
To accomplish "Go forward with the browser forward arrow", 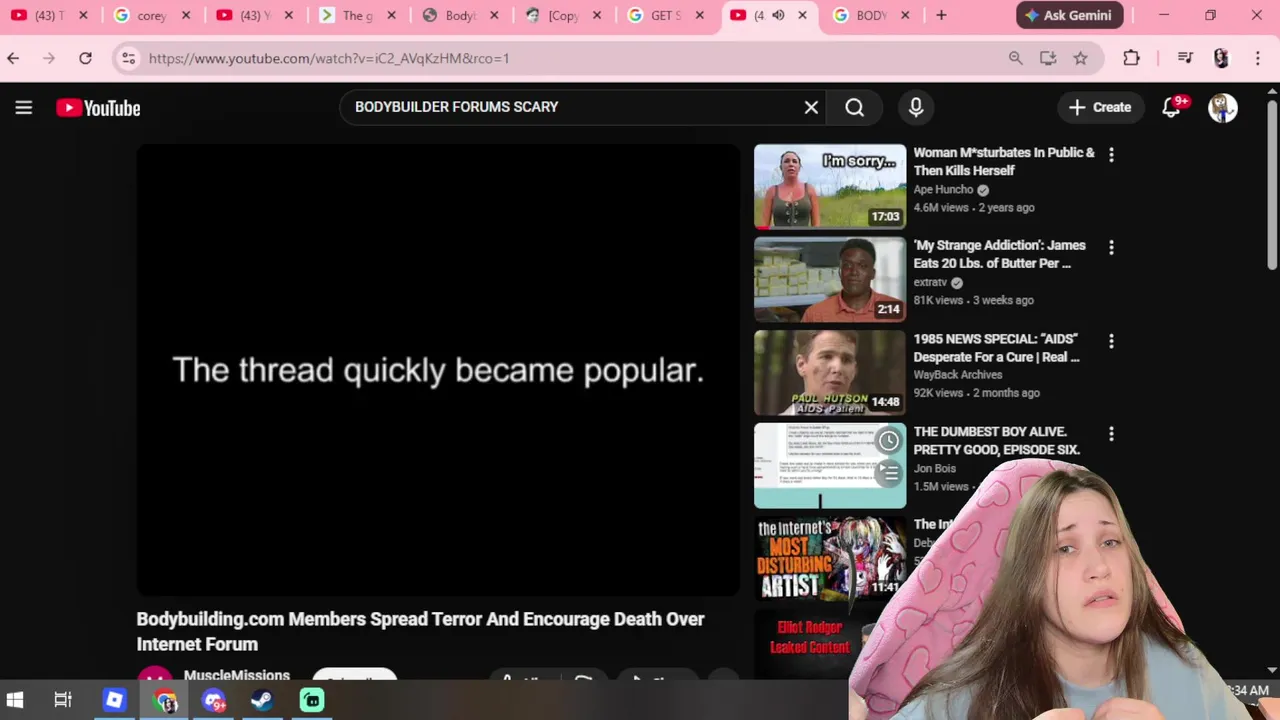I will tap(48, 58).
